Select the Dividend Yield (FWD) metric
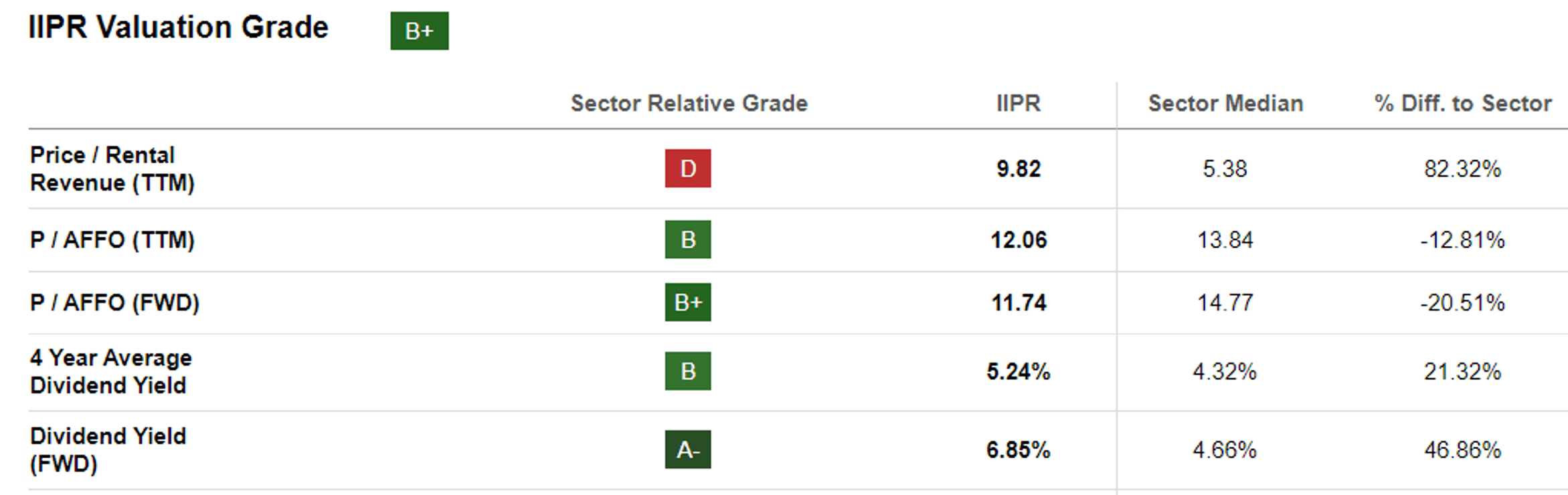The width and height of the screenshot is (1568, 495). pyautogui.click(x=108, y=450)
